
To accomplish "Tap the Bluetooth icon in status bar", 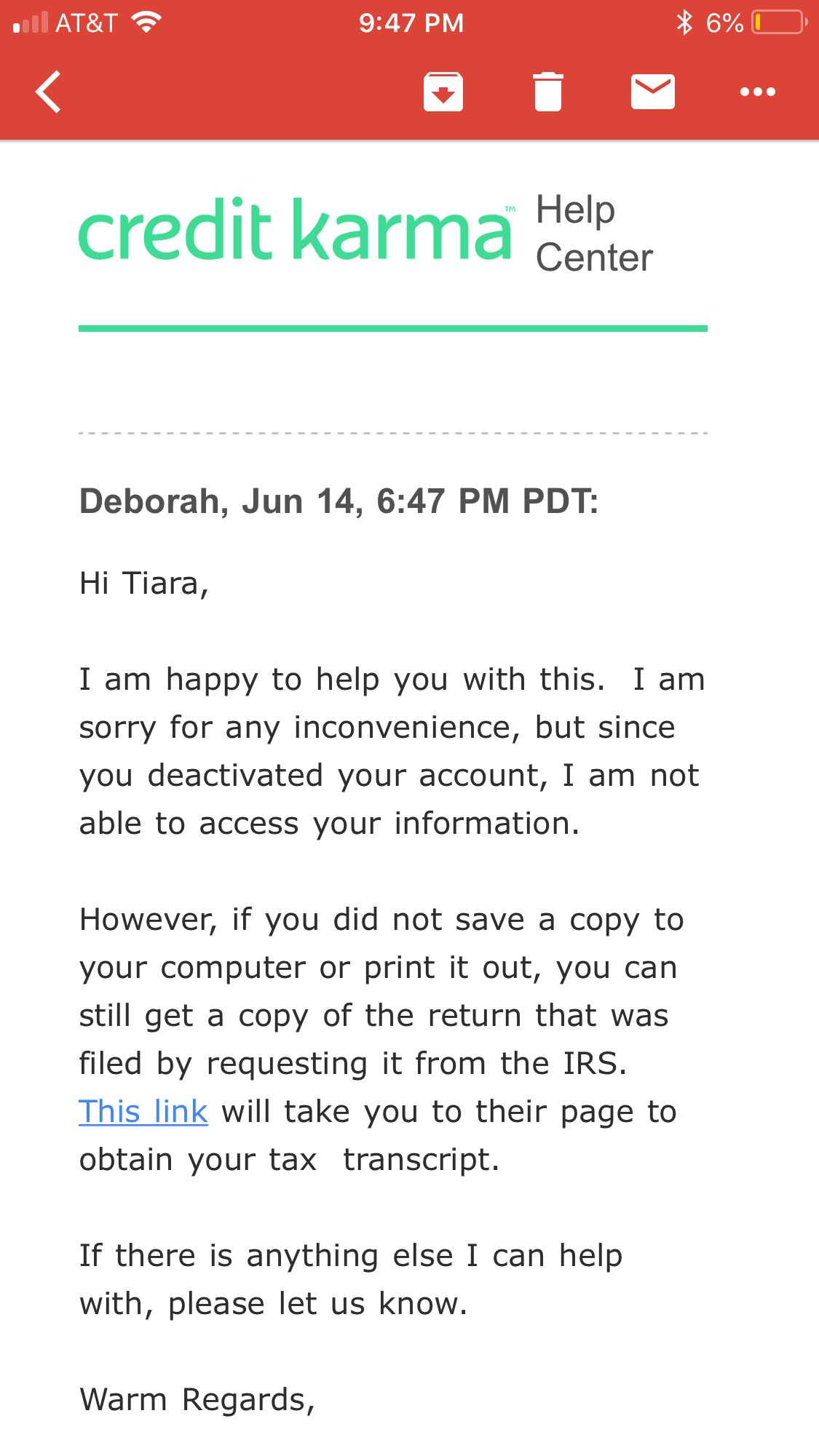I will coord(684,23).
